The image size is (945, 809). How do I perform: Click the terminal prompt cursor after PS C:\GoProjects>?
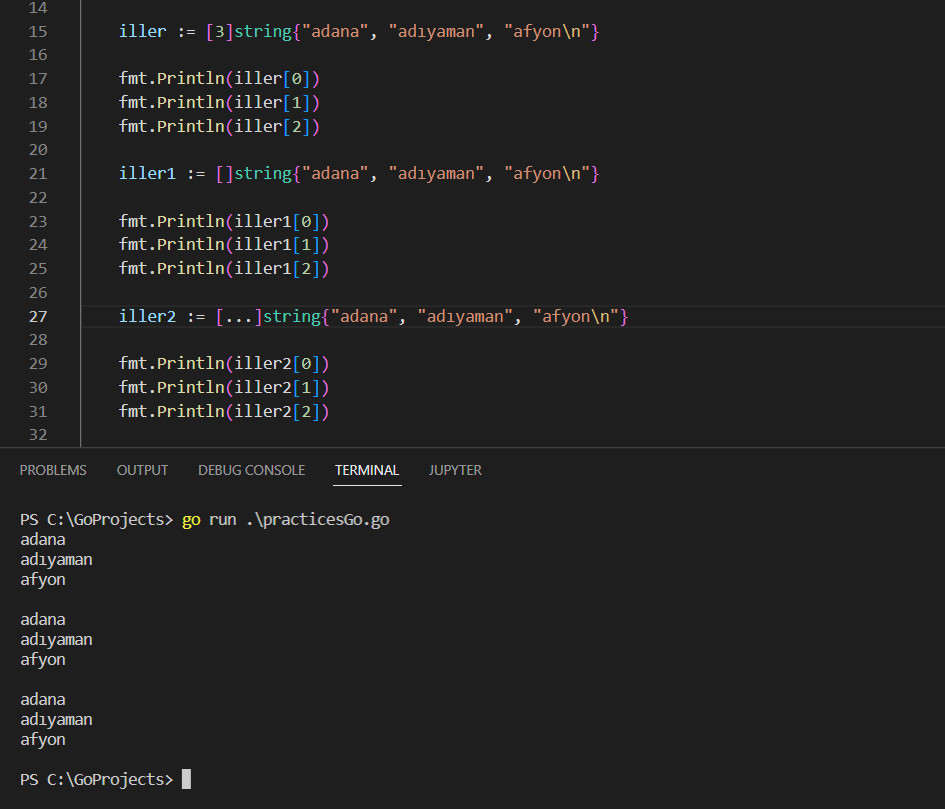coord(186,779)
